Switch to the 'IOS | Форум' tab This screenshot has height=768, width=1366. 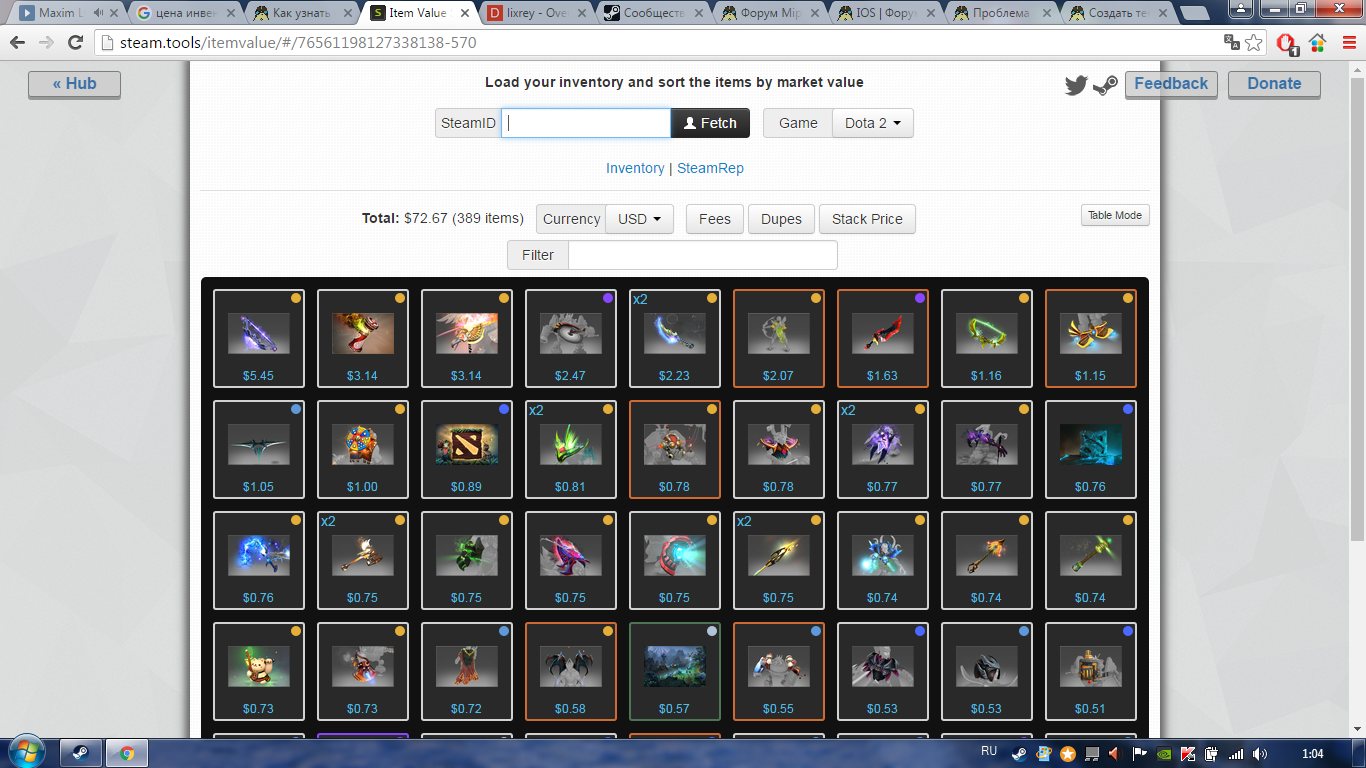888,14
